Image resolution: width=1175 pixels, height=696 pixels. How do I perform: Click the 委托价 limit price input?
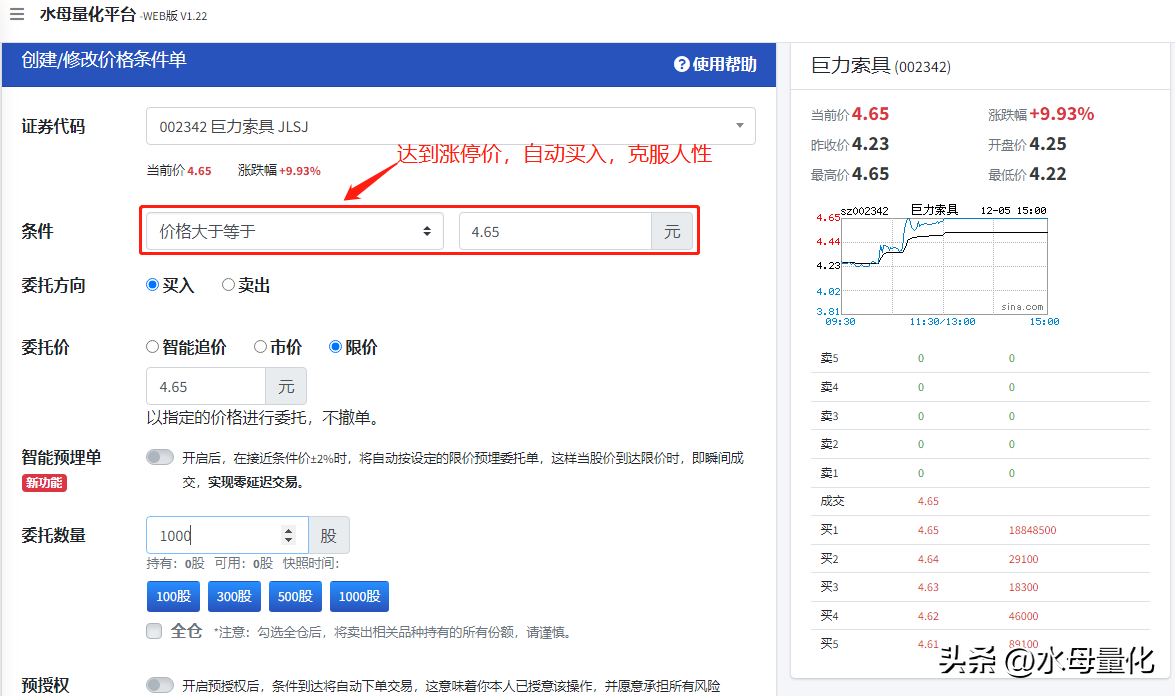[x=206, y=387]
